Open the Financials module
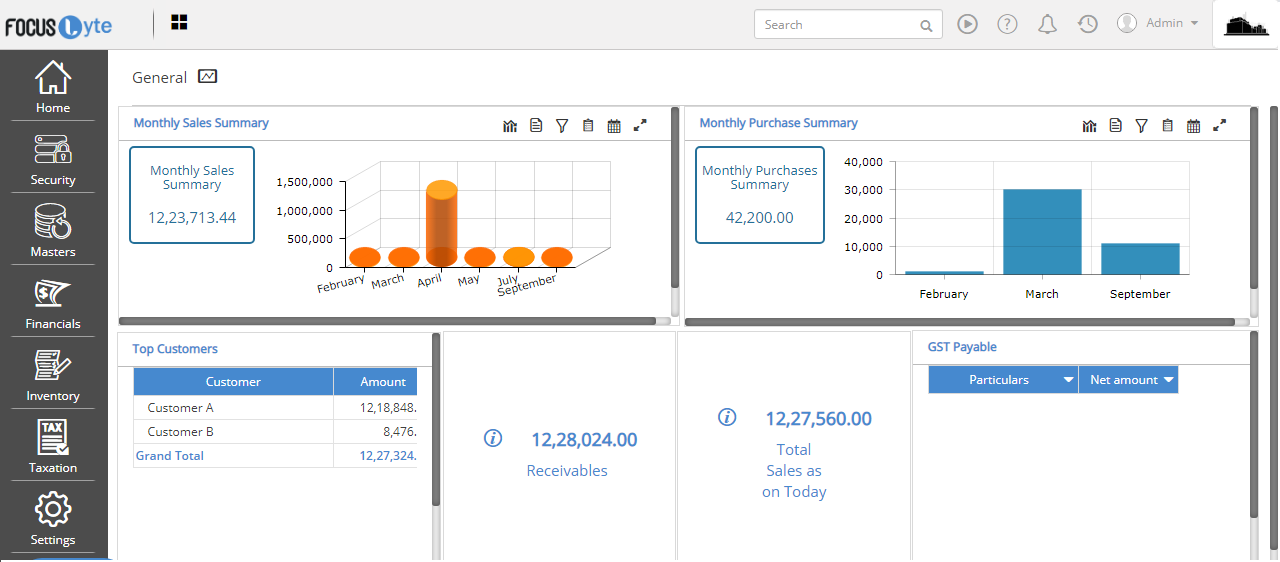Screen dimensions: 1280x562 [x=53, y=303]
